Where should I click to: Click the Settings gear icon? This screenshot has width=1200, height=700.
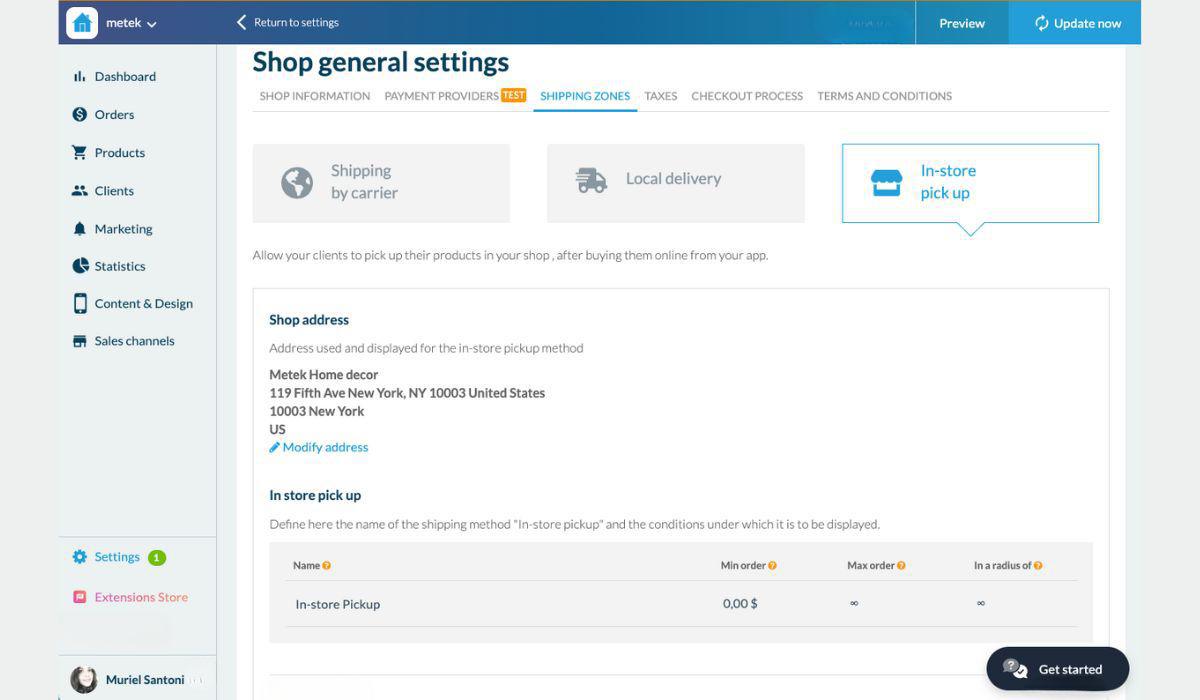click(x=80, y=557)
